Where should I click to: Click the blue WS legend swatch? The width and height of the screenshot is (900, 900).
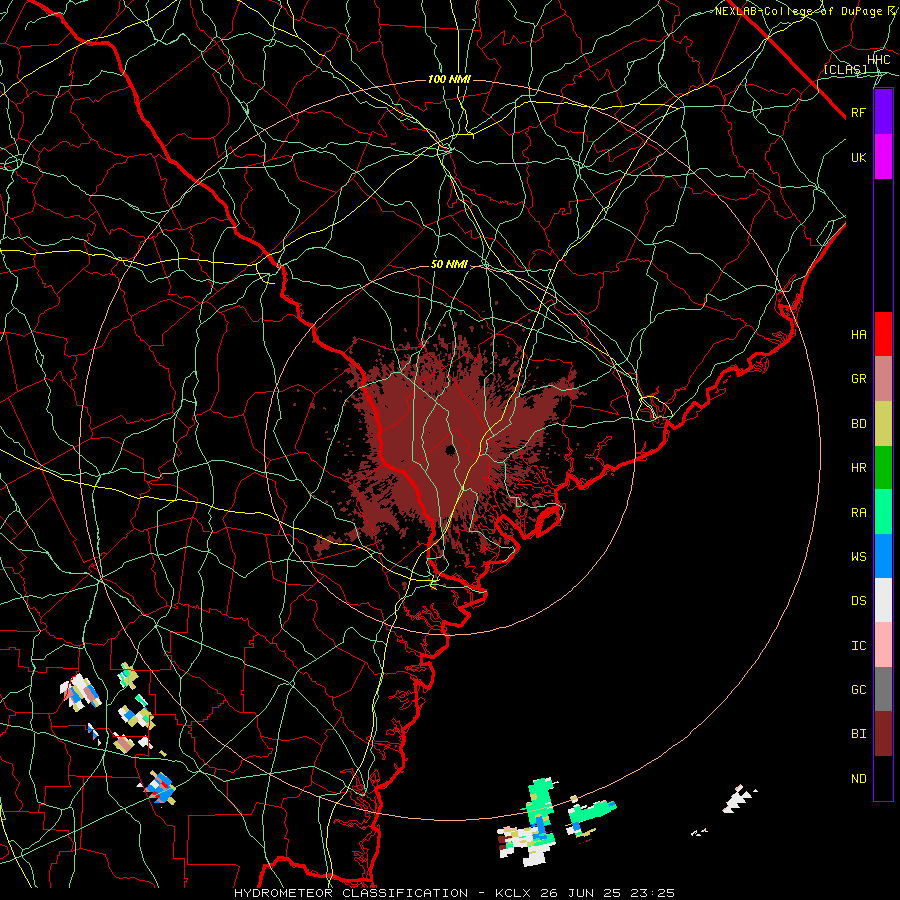[883, 556]
